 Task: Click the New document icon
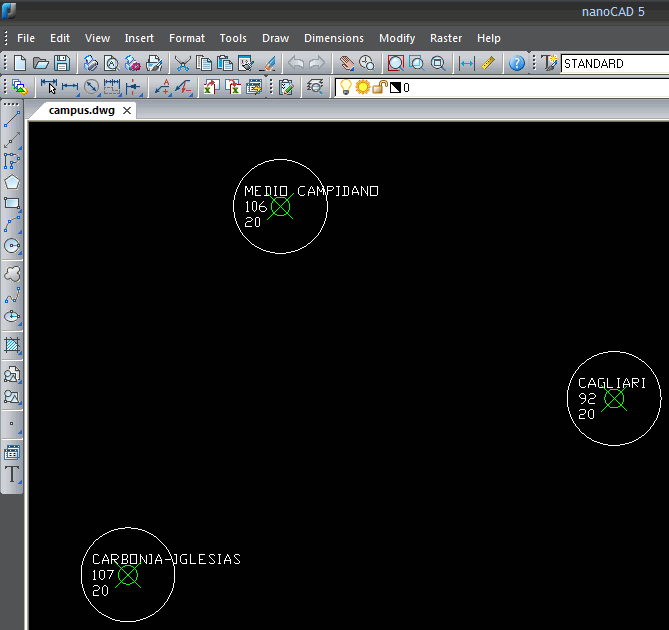pyautogui.click(x=20, y=63)
